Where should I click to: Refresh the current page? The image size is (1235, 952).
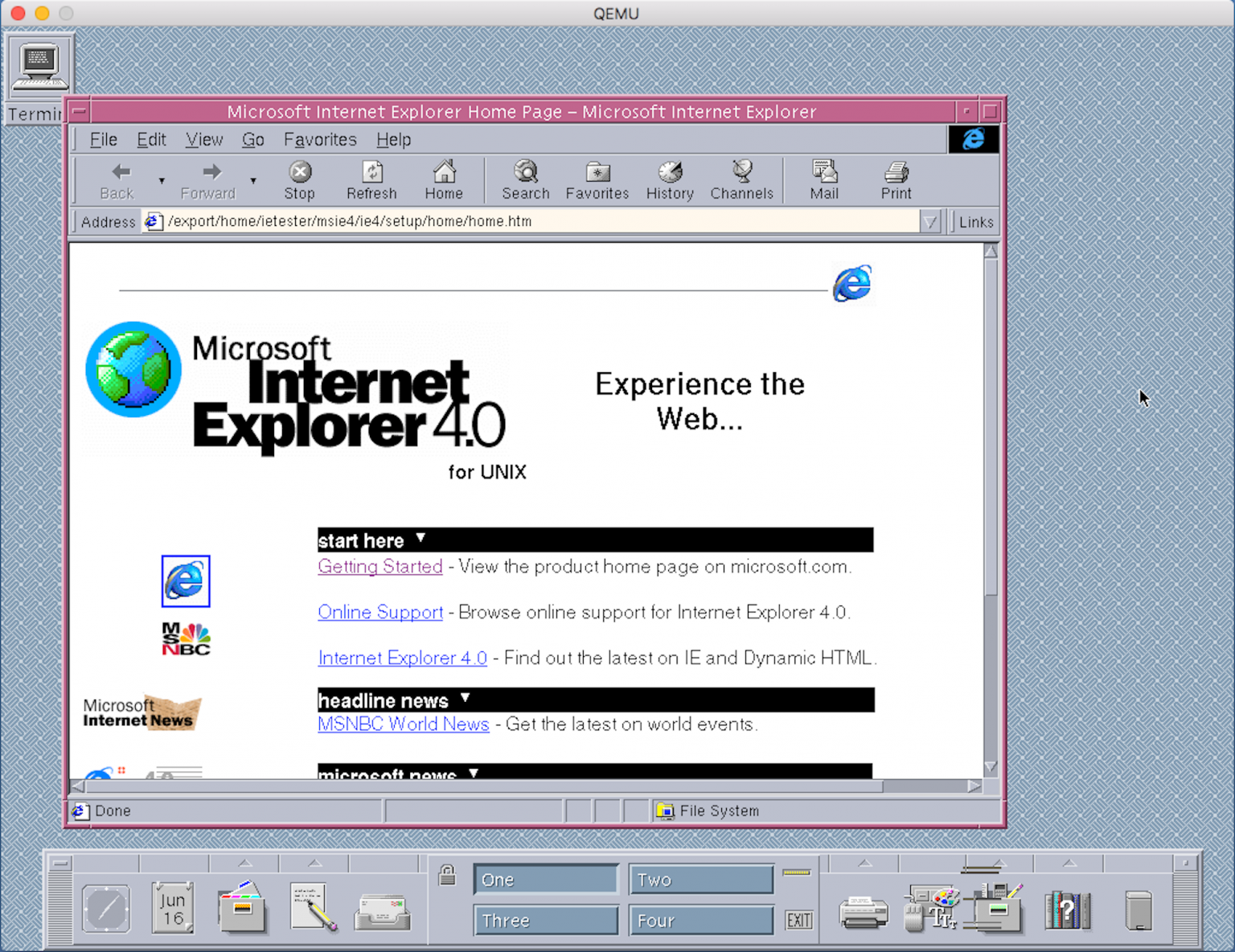pos(371,181)
